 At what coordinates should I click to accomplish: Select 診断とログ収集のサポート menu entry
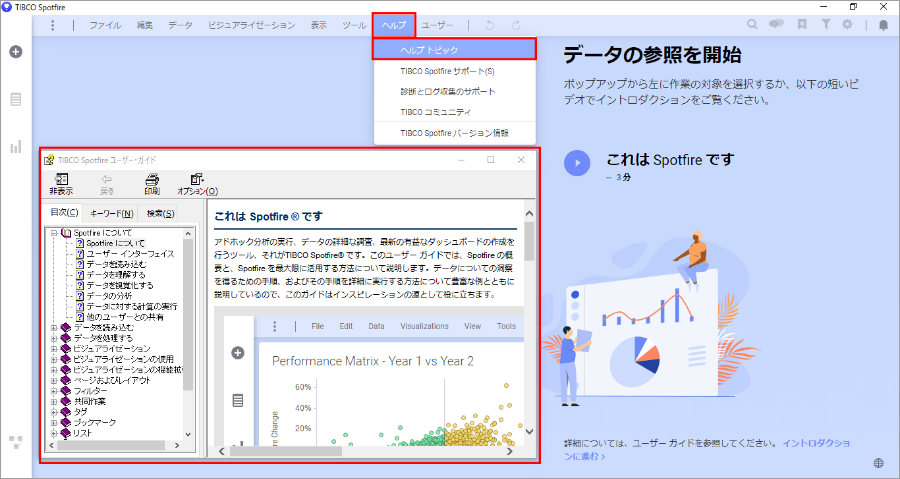click(455, 92)
